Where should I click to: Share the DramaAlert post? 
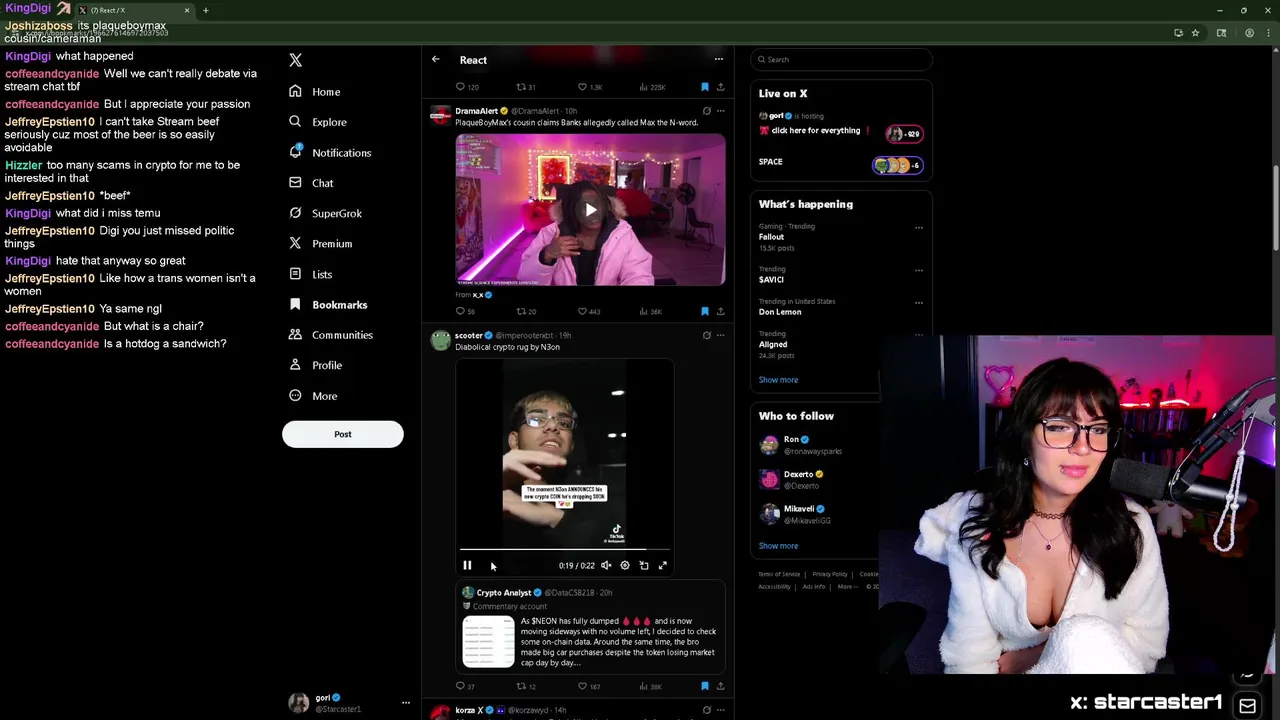click(720, 311)
